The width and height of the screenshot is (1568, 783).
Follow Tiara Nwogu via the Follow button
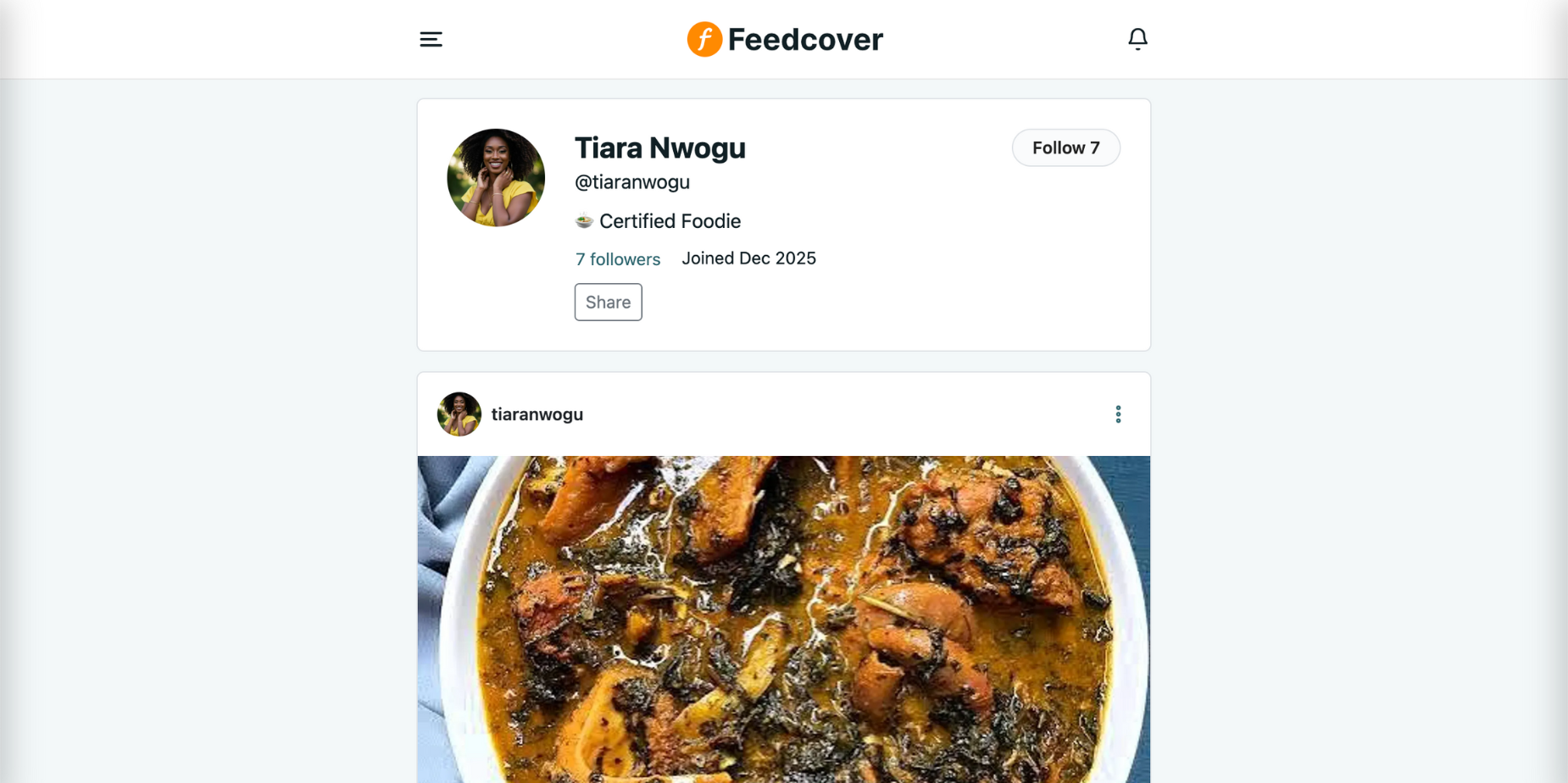(x=1065, y=147)
